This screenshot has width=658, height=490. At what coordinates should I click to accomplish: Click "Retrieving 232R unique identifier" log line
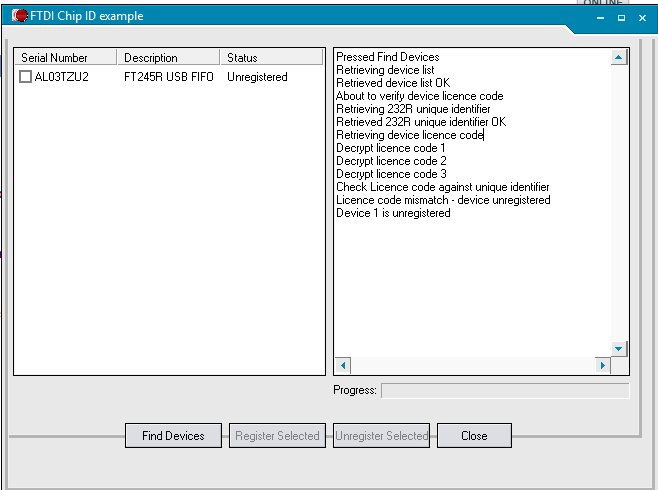tap(413, 109)
